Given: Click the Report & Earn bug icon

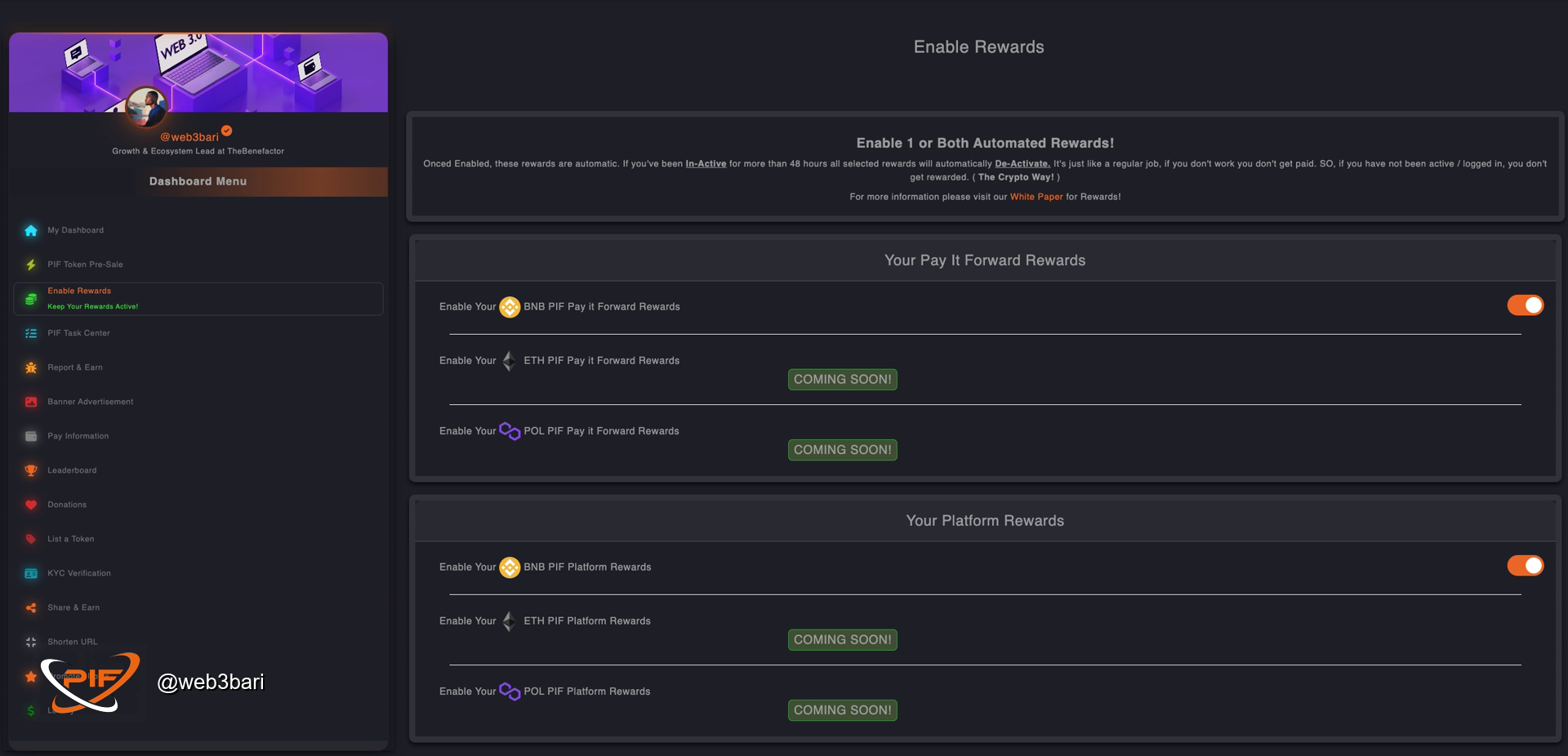Looking at the screenshot, I should [x=31, y=367].
